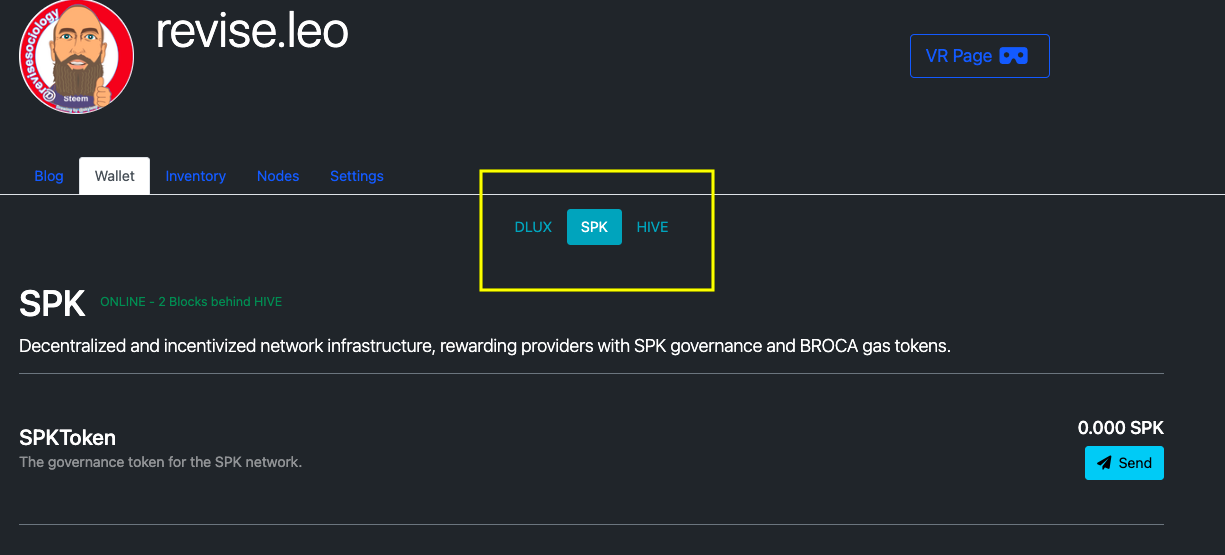Image resolution: width=1225 pixels, height=555 pixels.
Task: Open the VR Page button label
Action: (959, 56)
